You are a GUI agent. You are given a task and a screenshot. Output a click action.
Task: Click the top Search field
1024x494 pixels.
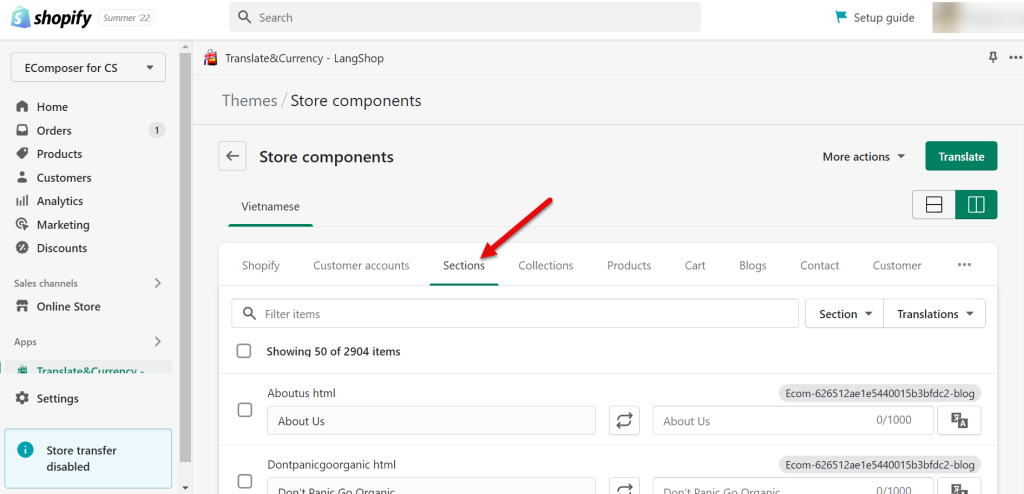[464, 17]
